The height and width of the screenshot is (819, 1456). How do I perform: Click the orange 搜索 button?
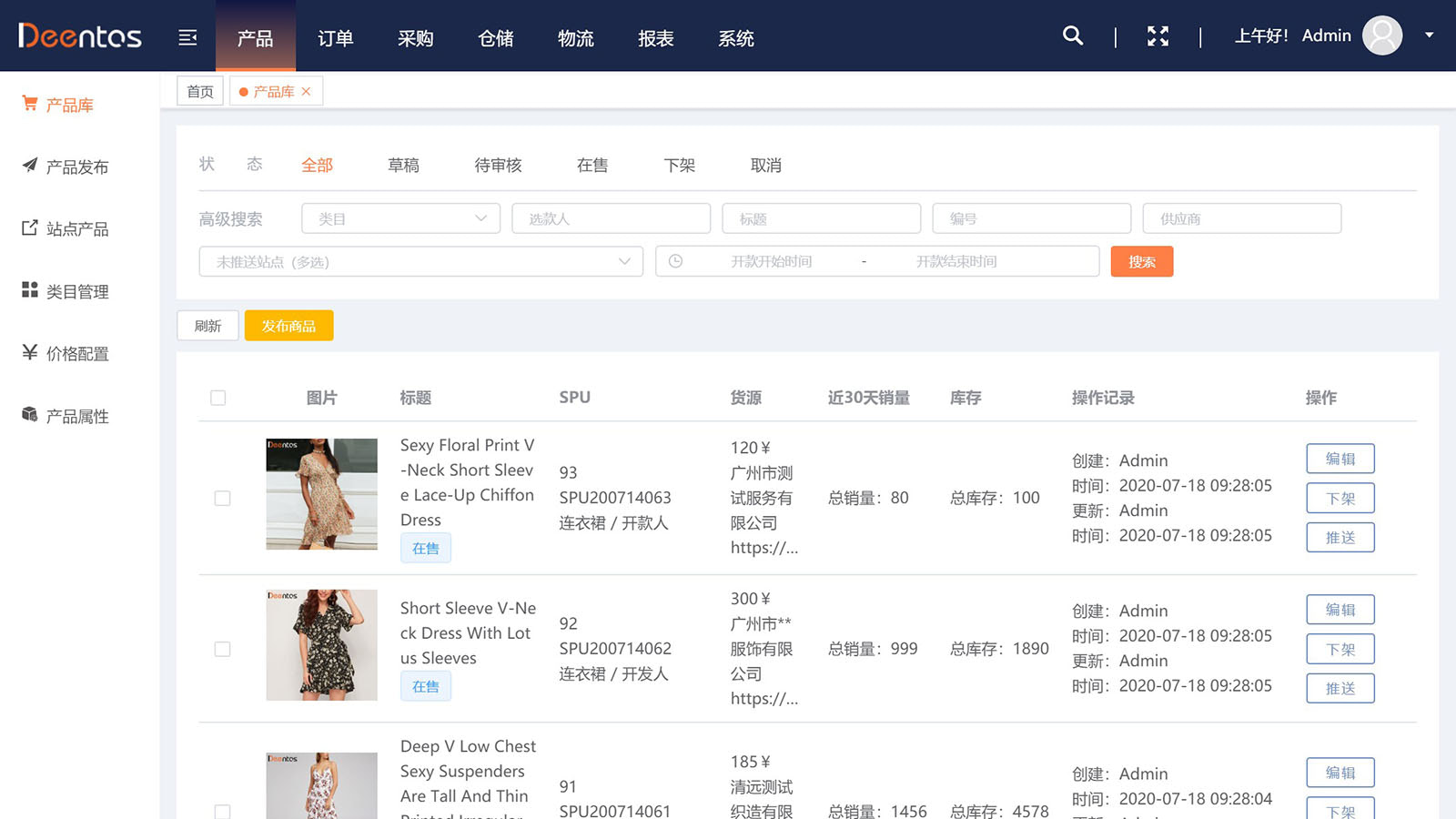(1142, 261)
